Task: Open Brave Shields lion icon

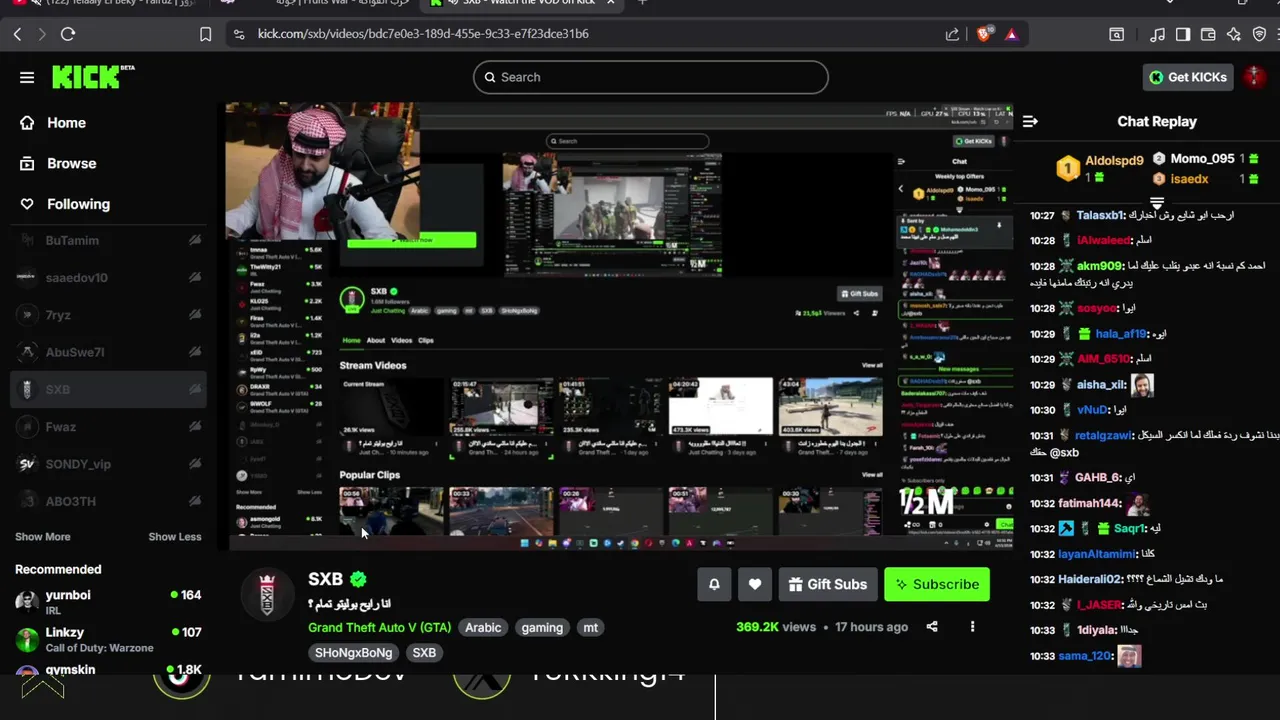Action: pos(983,34)
